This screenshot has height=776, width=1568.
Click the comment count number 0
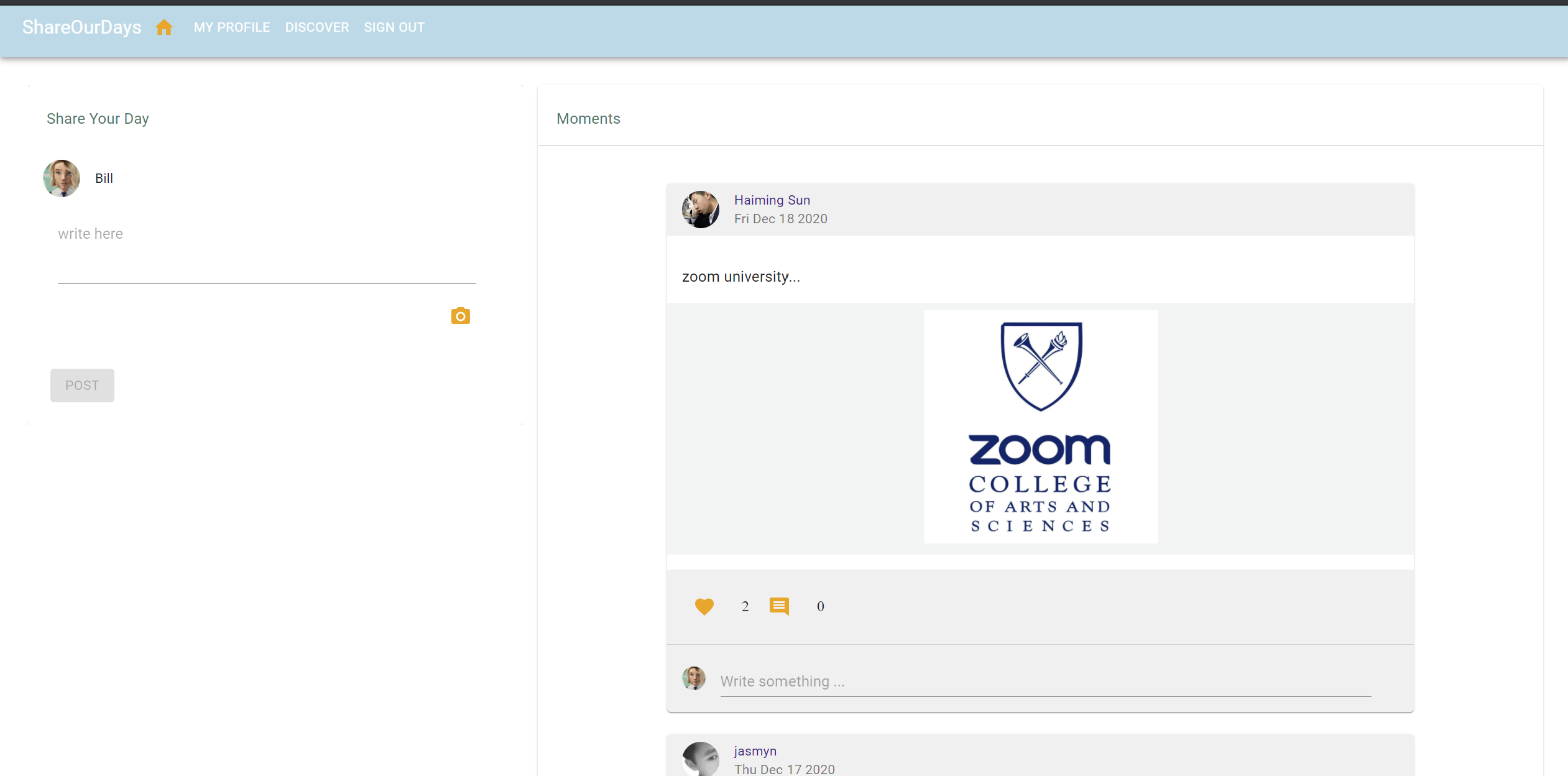820,606
